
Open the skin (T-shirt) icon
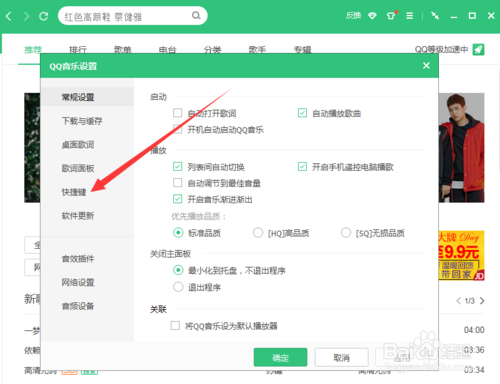(x=391, y=16)
